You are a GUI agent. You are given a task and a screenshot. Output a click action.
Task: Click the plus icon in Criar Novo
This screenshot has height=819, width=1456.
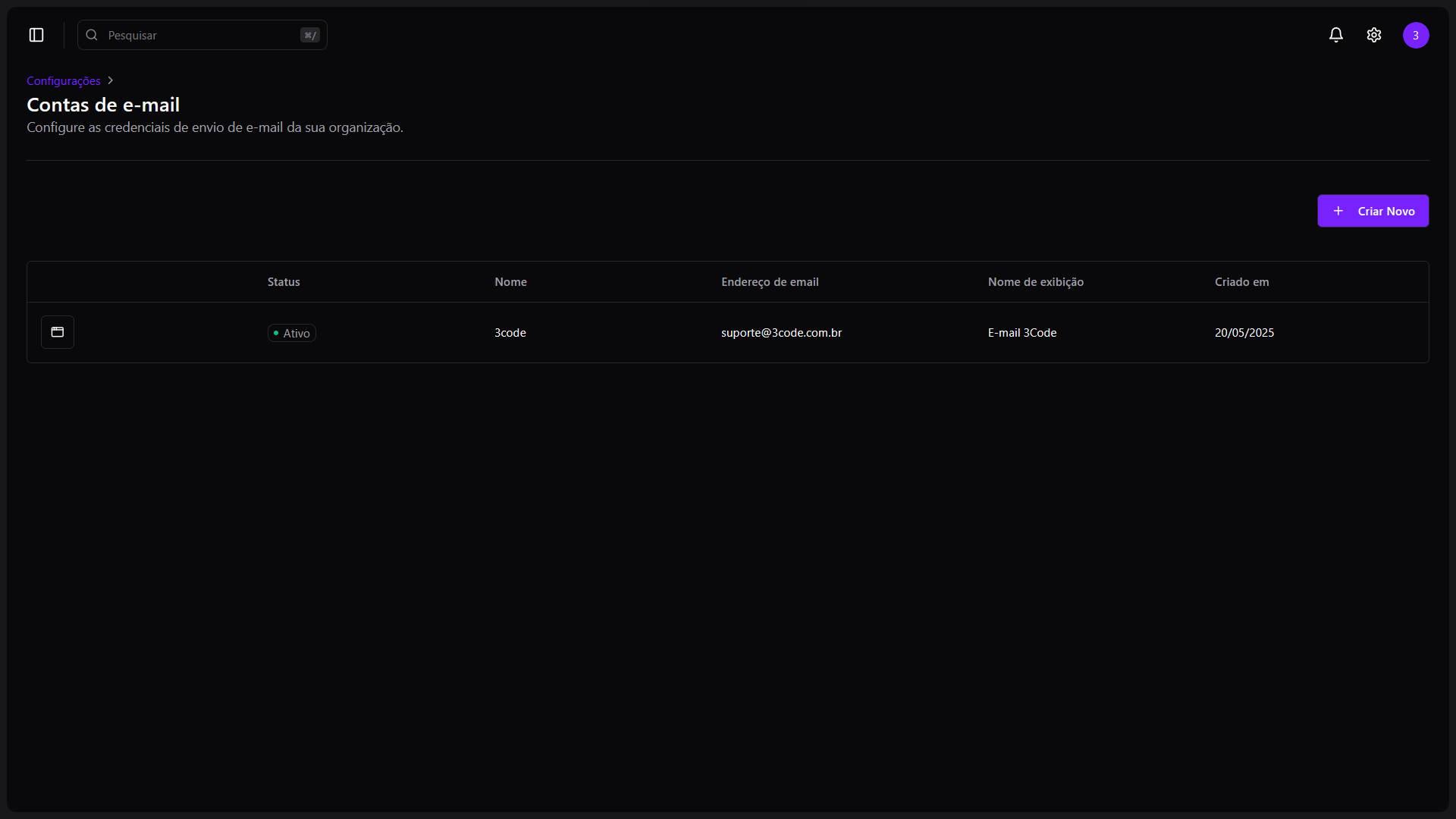pos(1338,211)
